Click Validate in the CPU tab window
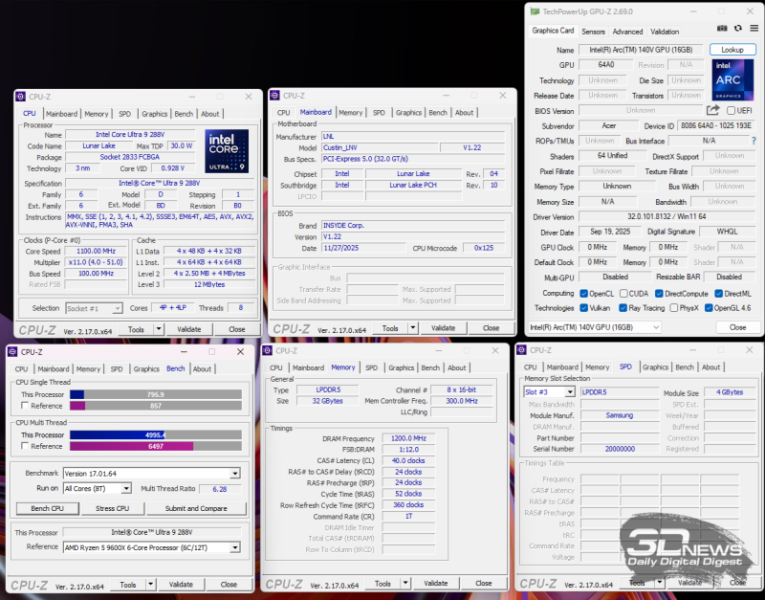765x600 pixels. coord(189,330)
